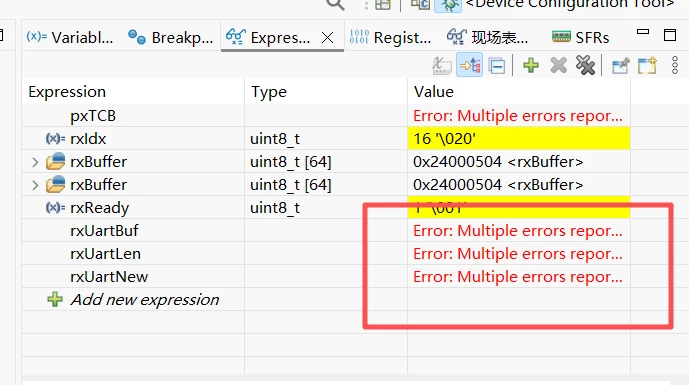The height and width of the screenshot is (385, 689).
Task: Open the Debug perspective bug icon
Action: tap(448, 5)
